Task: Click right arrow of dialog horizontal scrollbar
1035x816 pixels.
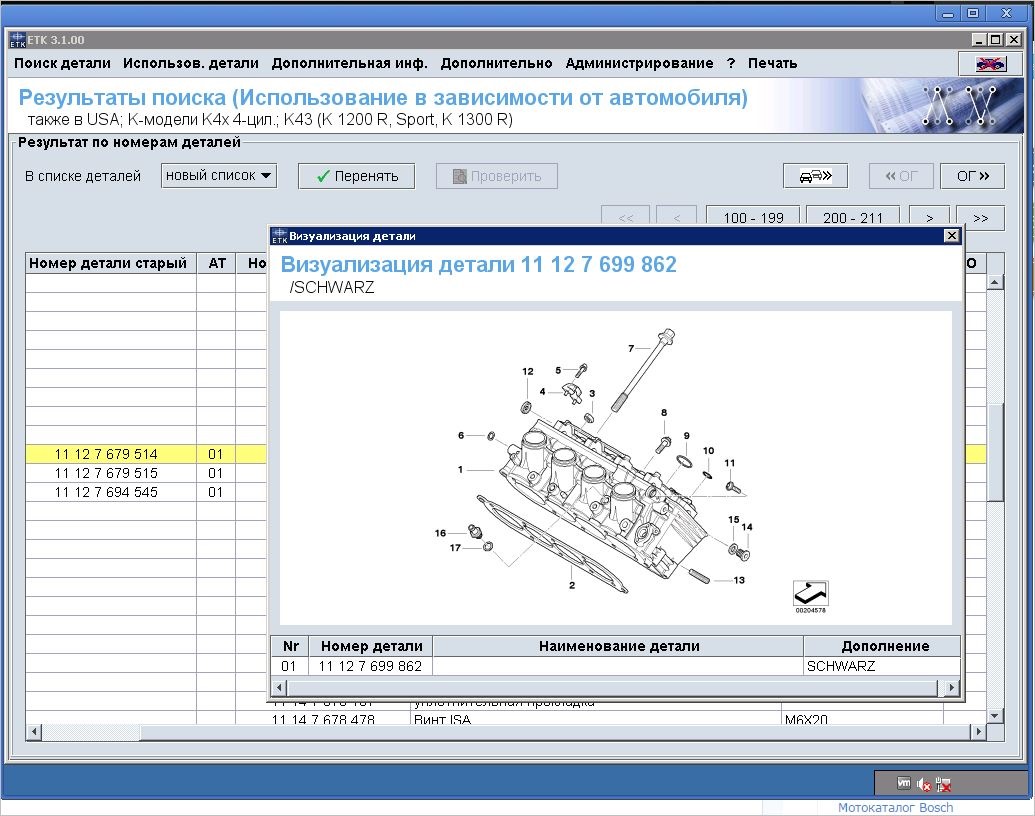Action: pyautogui.click(x=951, y=688)
